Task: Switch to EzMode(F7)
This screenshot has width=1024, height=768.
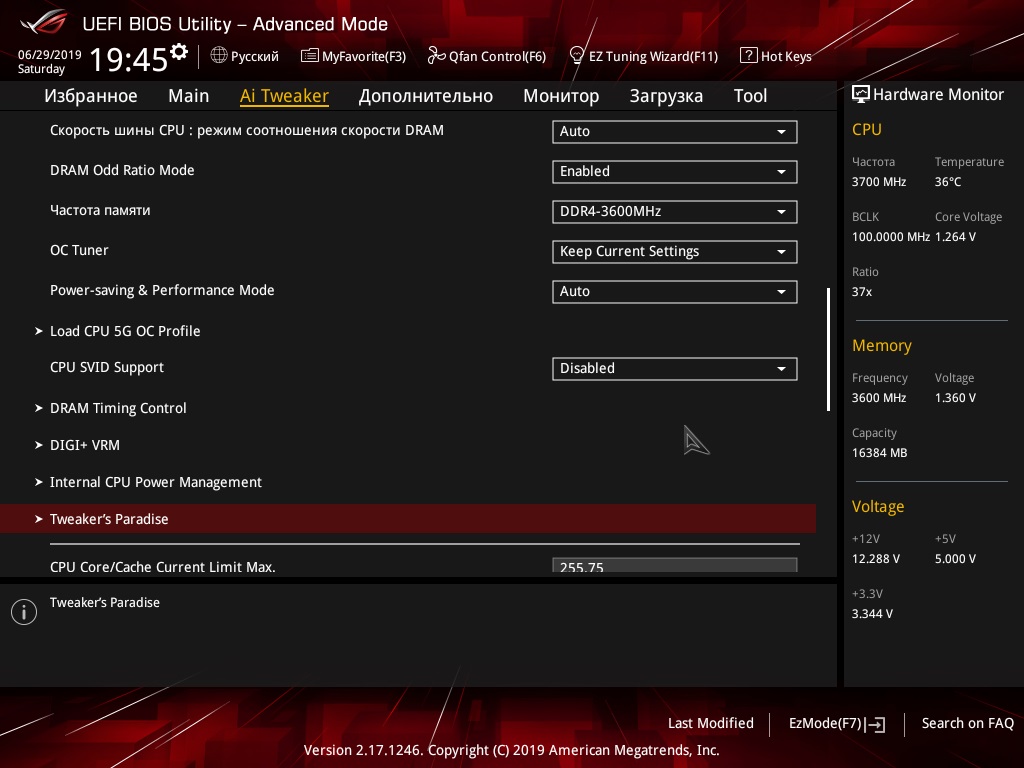Action: 837,724
